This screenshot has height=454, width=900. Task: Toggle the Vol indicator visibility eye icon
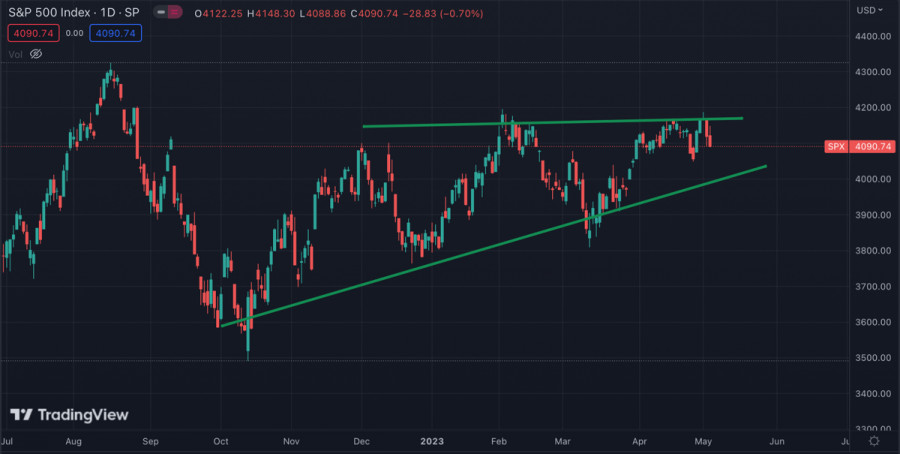(x=36, y=54)
